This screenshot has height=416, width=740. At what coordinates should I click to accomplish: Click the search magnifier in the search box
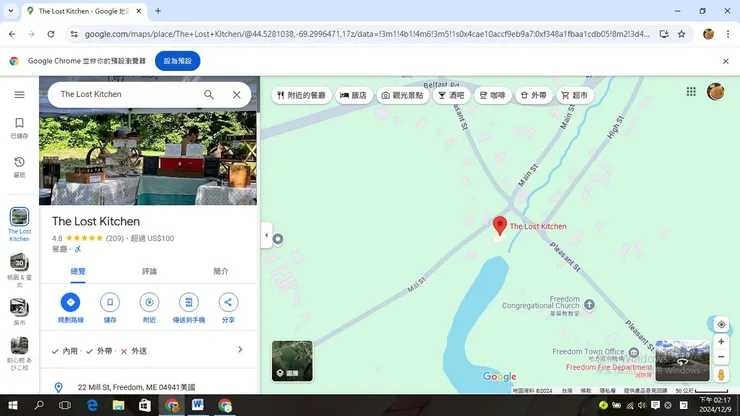tap(209, 94)
